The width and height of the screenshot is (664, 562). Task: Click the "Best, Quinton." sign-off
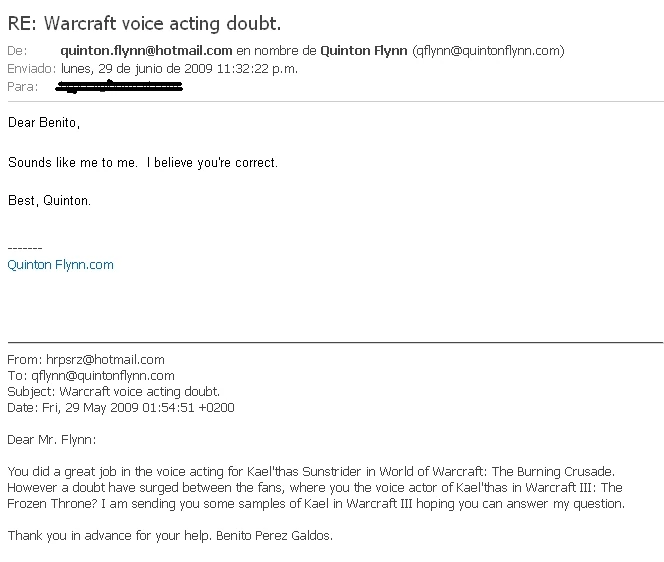(49, 200)
